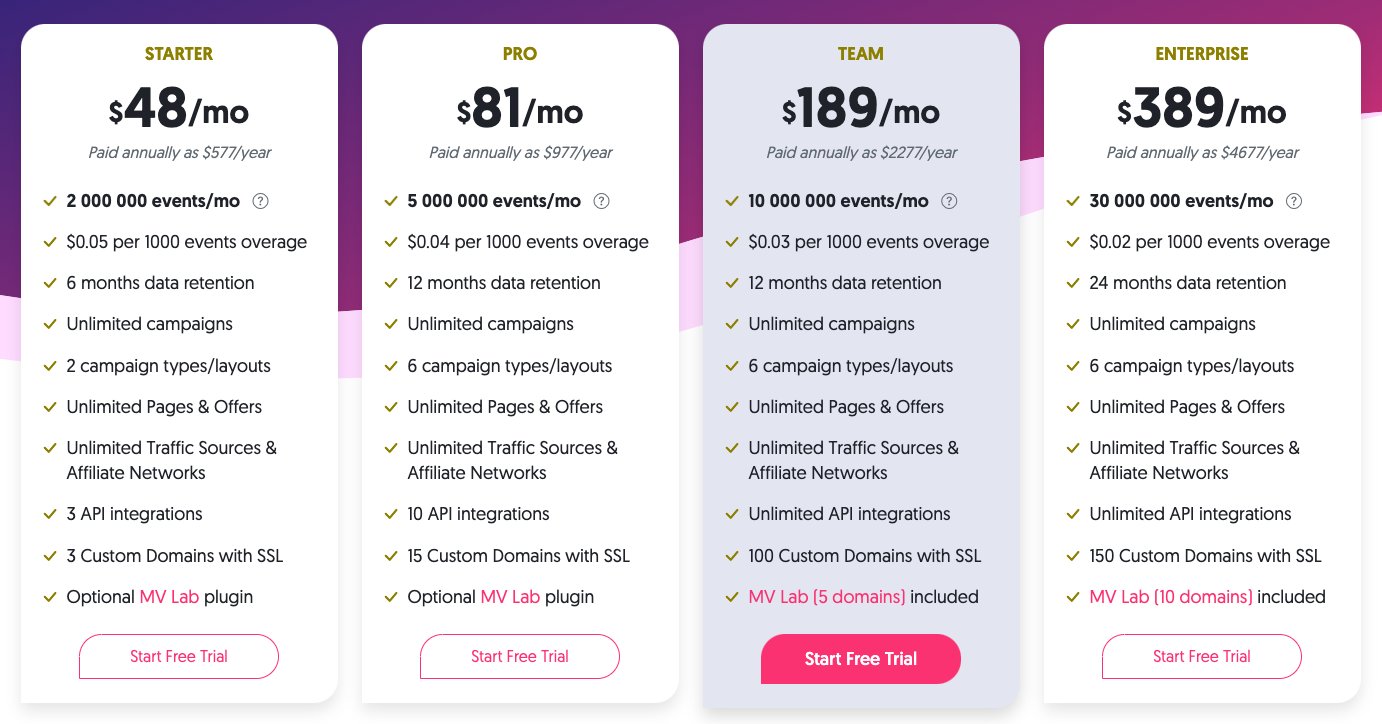The height and width of the screenshot is (724, 1382).
Task: Open MV Lab link in Pro plan
Action: (510, 597)
